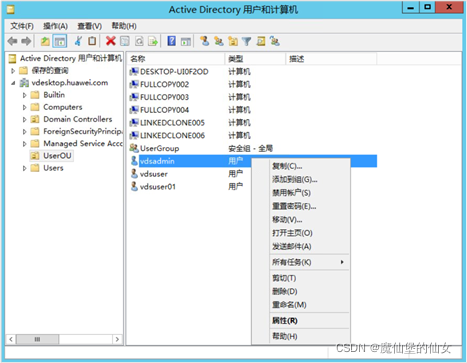The image size is (467, 363).
Task: Toggle the show/hide console tree icon
Action: [60, 41]
